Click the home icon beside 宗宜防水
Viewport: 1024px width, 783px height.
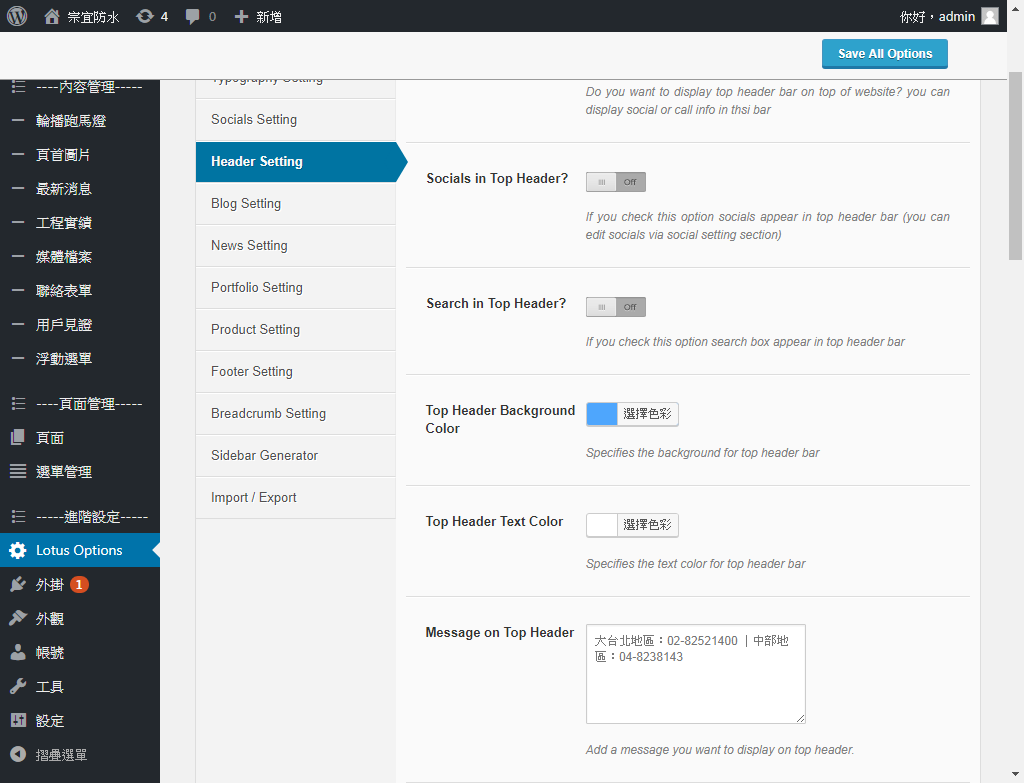pos(52,16)
